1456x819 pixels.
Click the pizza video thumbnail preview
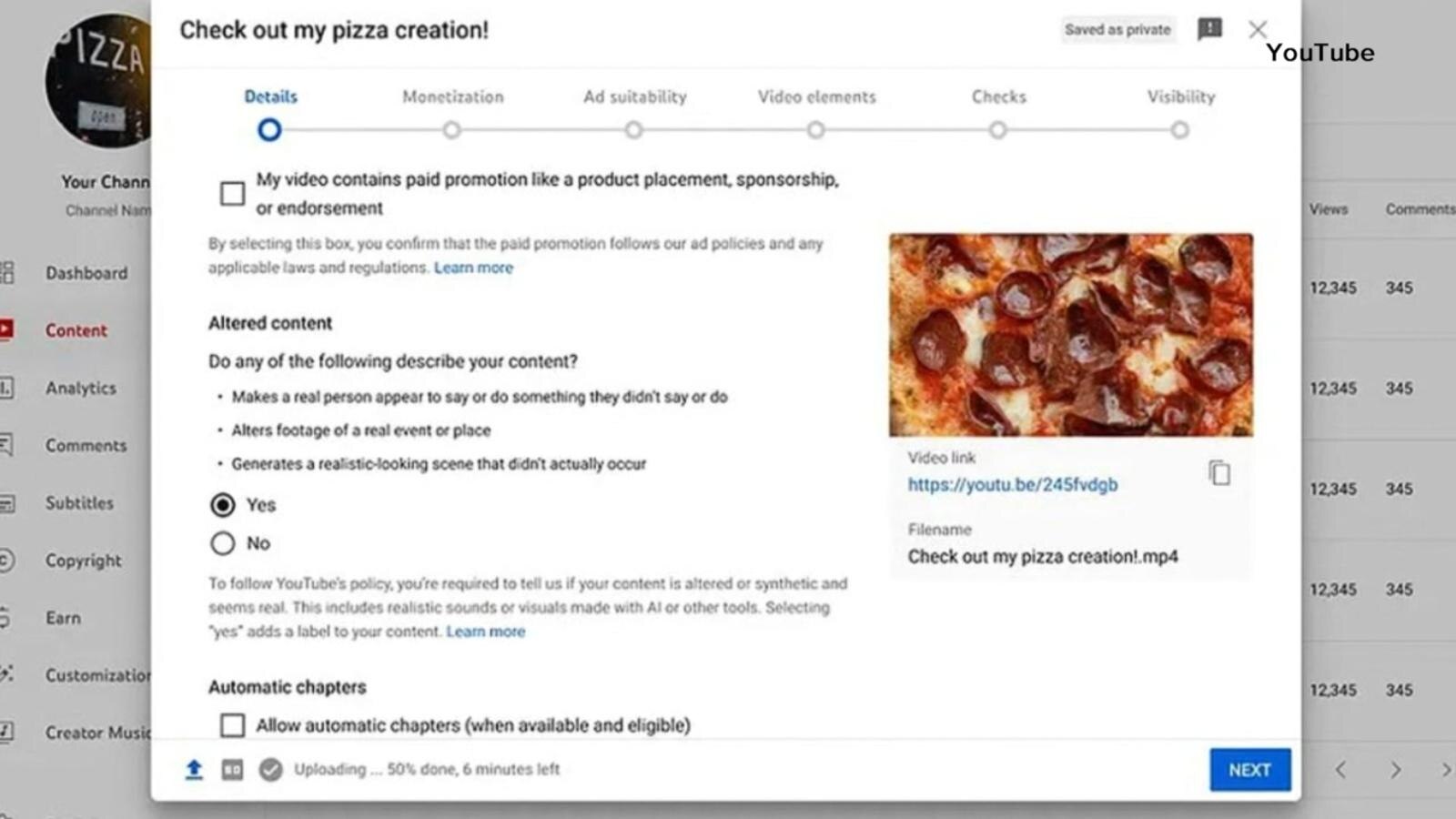[1071, 335]
